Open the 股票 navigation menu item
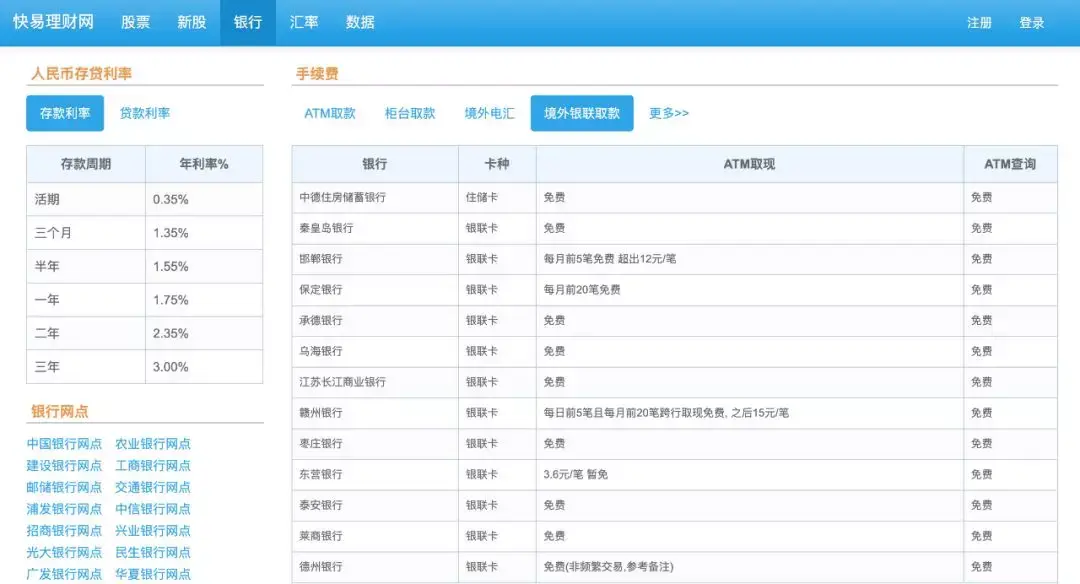Image resolution: width=1080 pixels, height=584 pixels. point(135,22)
